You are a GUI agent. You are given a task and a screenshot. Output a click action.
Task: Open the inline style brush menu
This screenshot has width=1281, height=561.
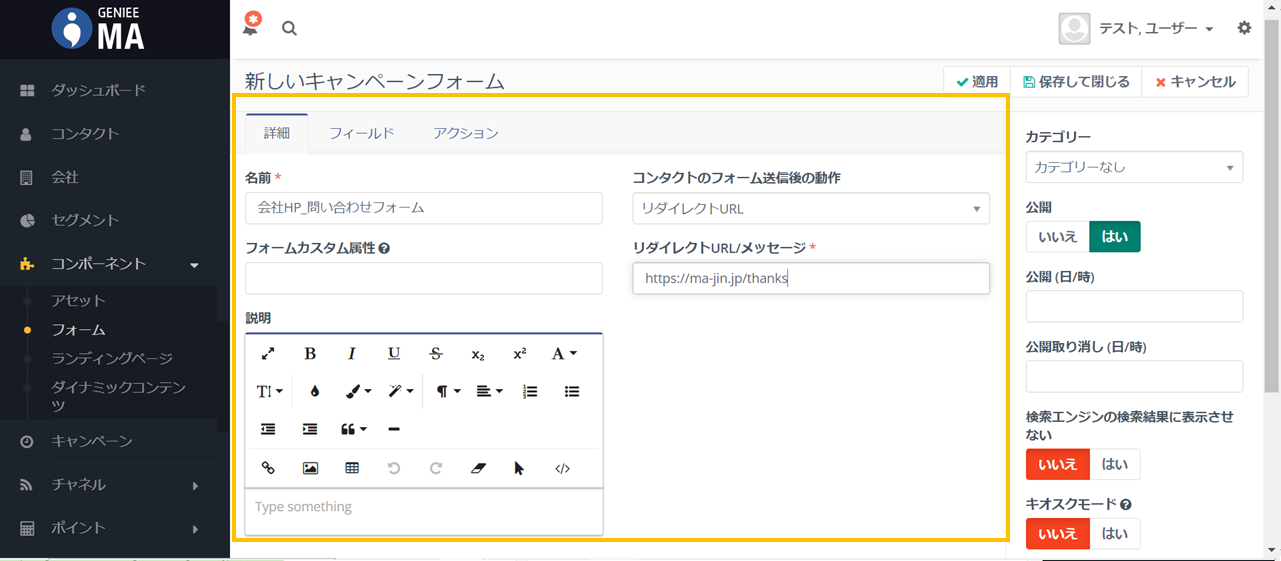coord(358,391)
